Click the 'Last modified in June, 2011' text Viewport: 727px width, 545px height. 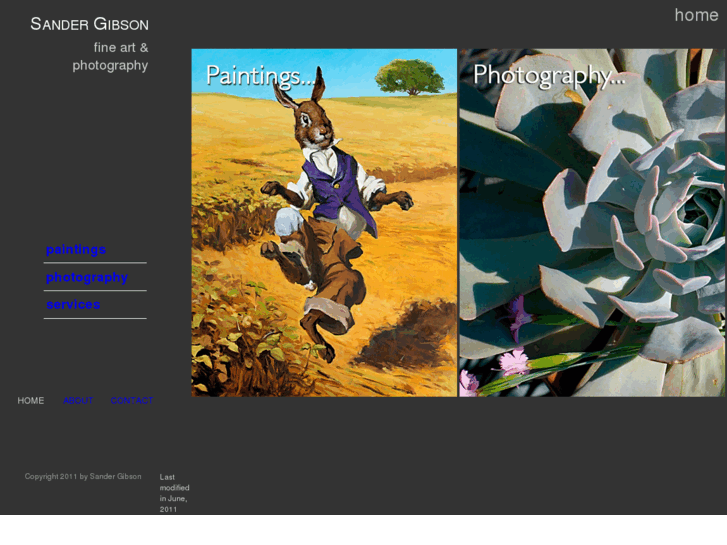174,493
